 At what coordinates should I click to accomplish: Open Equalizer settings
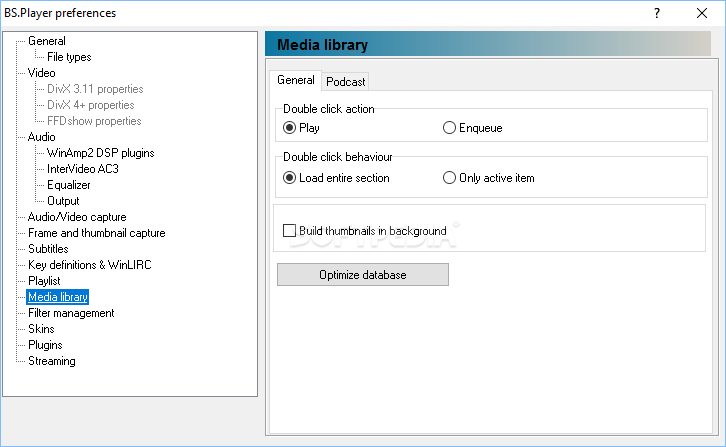pyautogui.click(x=69, y=185)
